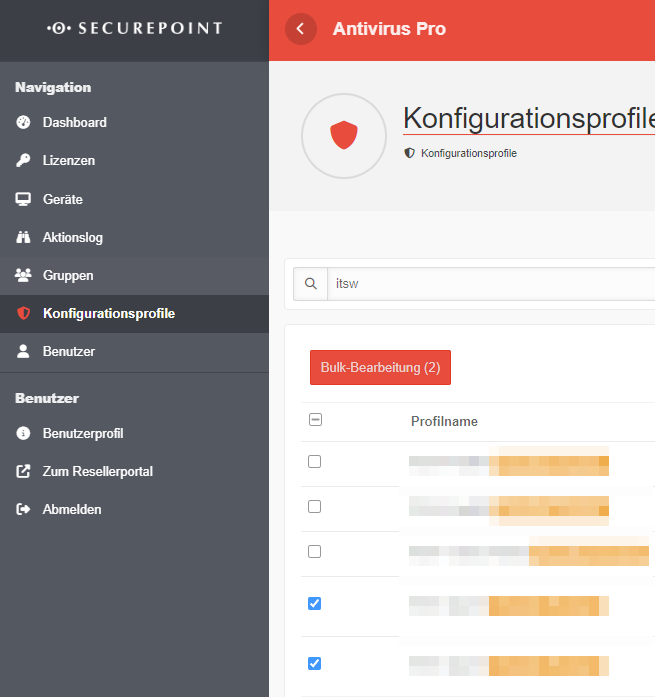The height and width of the screenshot is (697, 655).
Task: Click the Geräte monitor icon
Action: (24, 199)
